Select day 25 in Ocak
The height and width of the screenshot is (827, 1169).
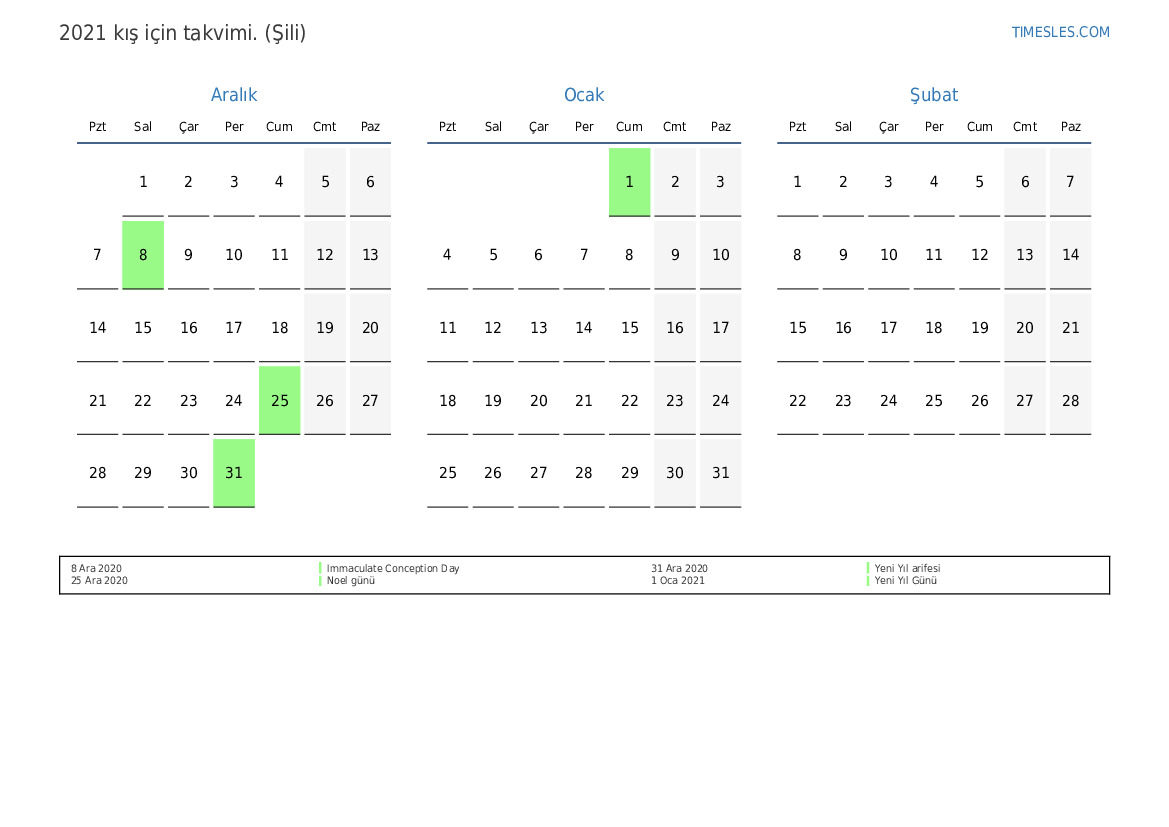point(447,474)
